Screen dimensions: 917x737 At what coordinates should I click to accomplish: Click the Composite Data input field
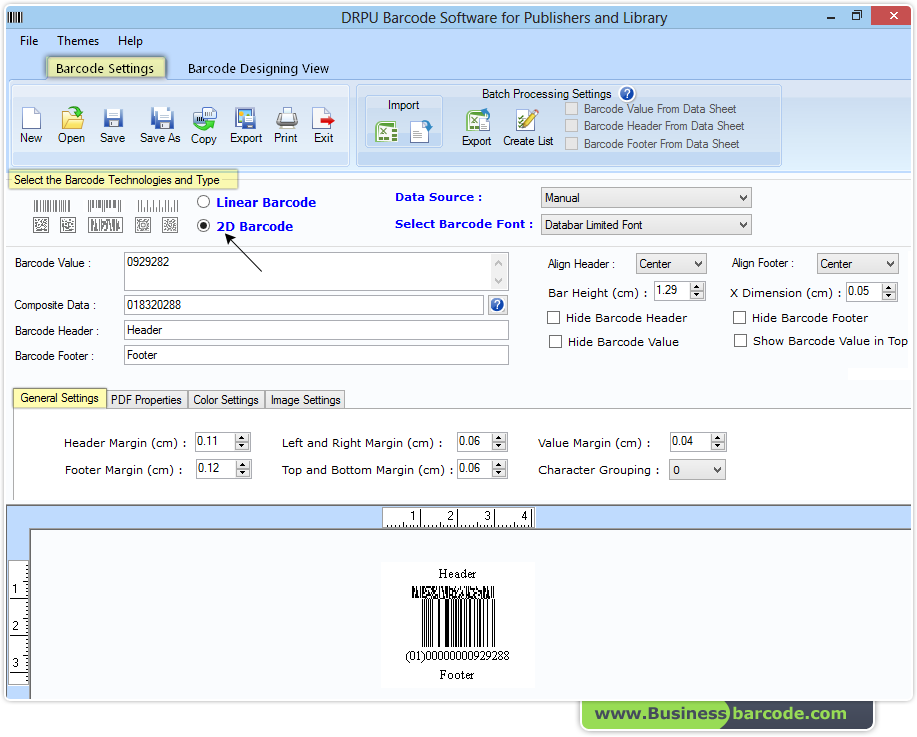[x=304, y=305]
